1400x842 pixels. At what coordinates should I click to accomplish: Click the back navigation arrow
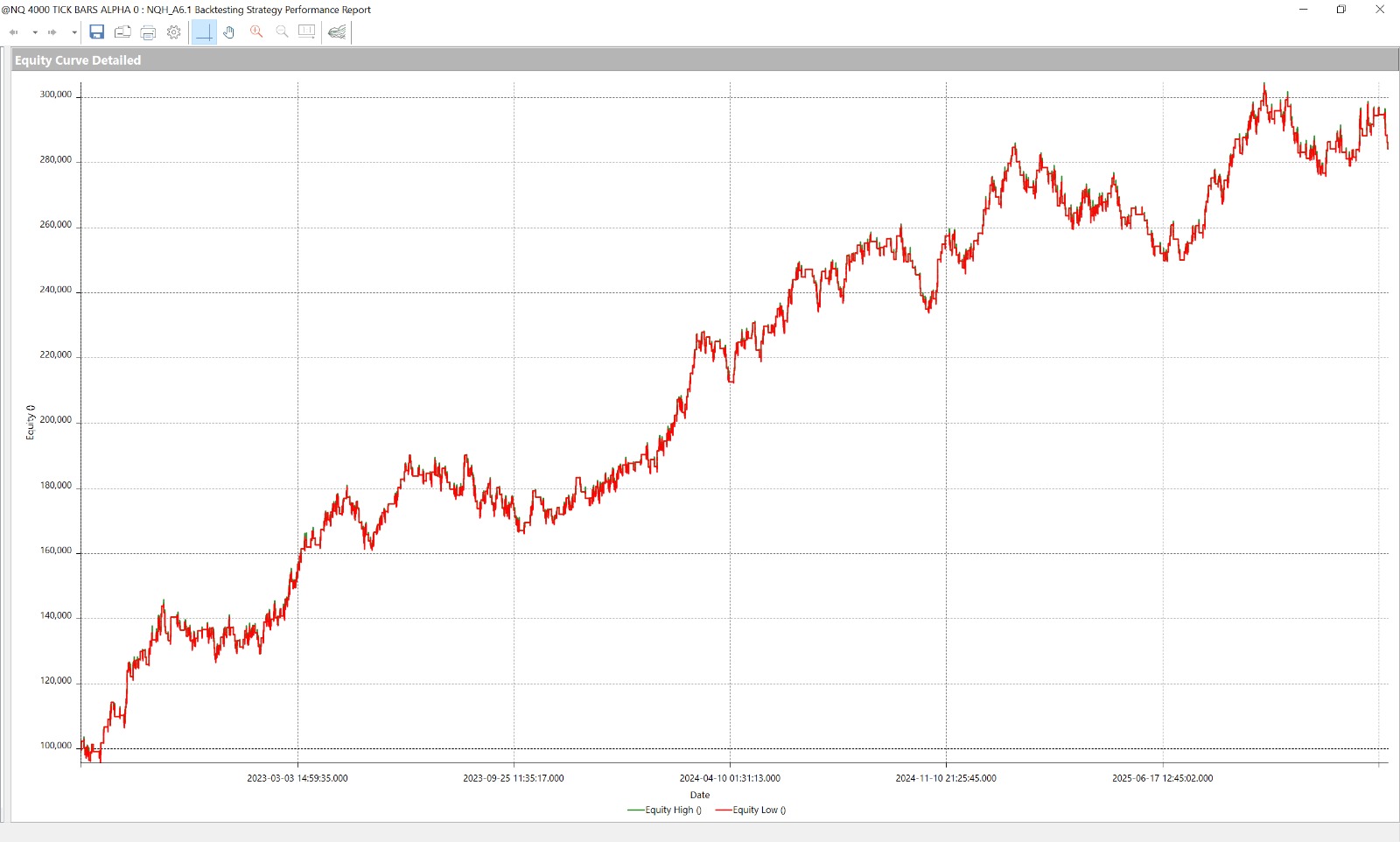14,32
